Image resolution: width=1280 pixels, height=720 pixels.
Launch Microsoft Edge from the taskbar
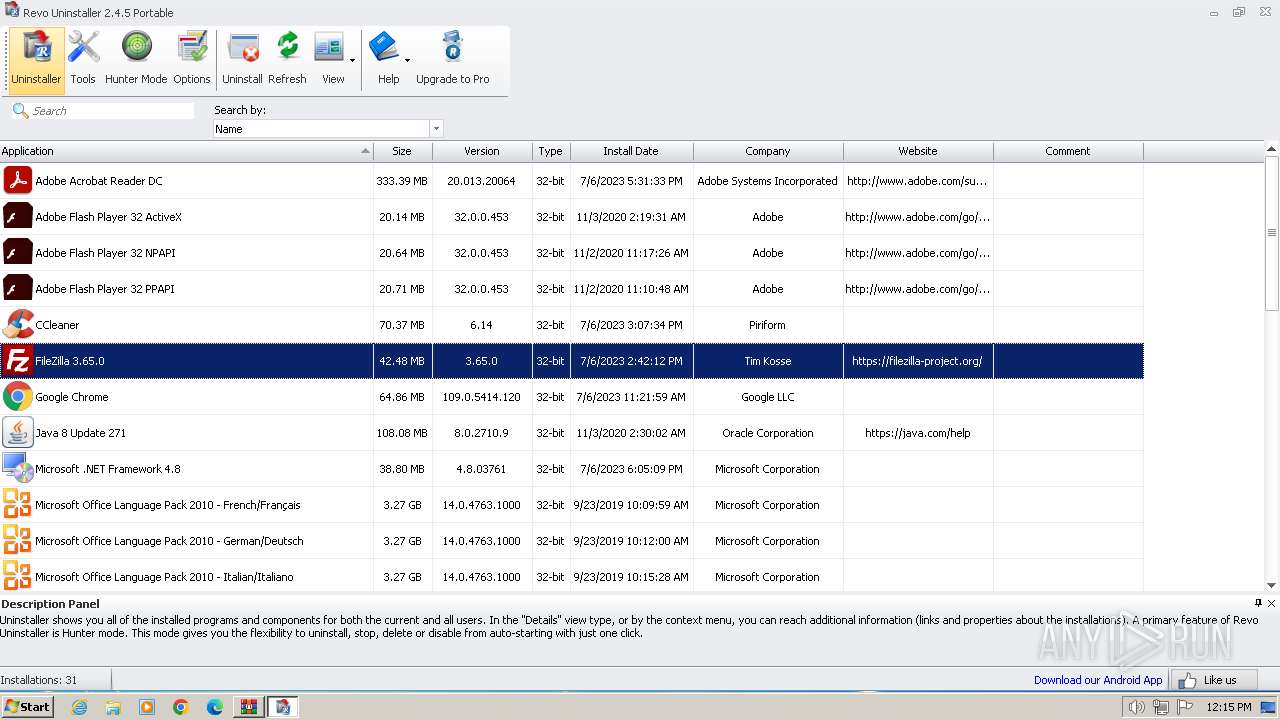coord(215,707)
